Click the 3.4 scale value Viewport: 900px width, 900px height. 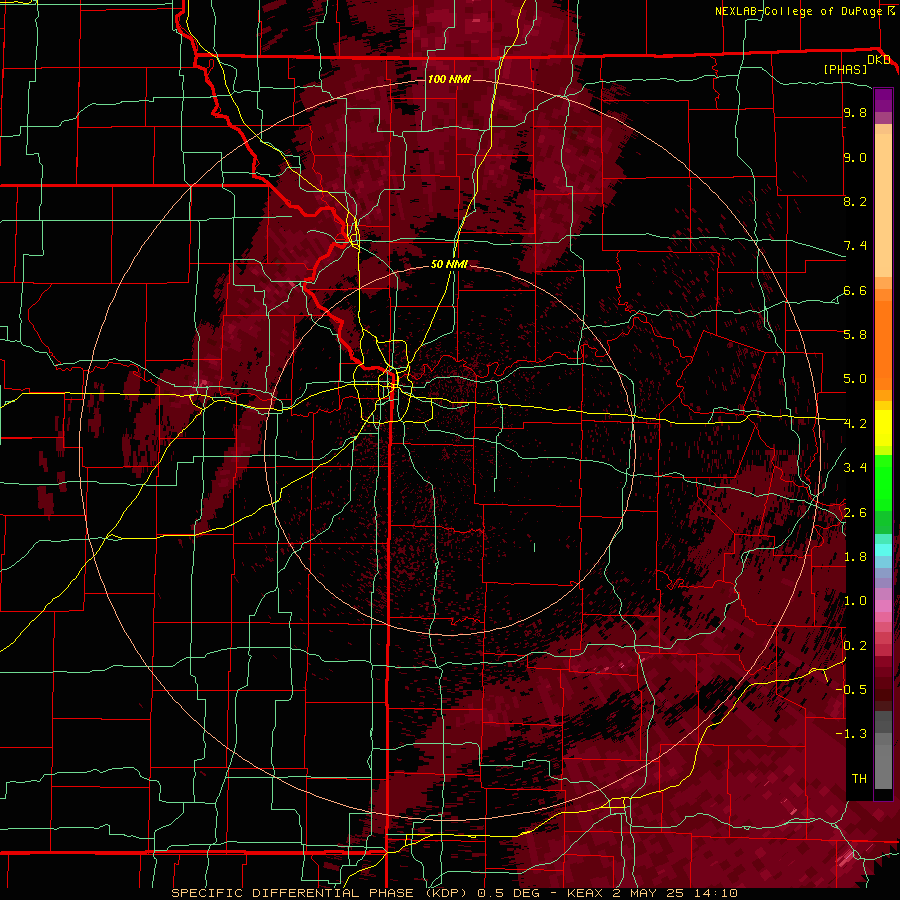855,468
